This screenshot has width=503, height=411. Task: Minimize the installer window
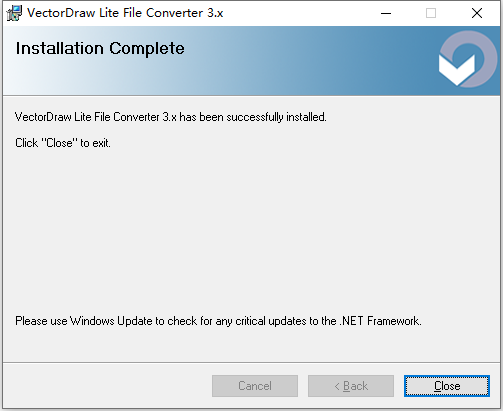386,13
